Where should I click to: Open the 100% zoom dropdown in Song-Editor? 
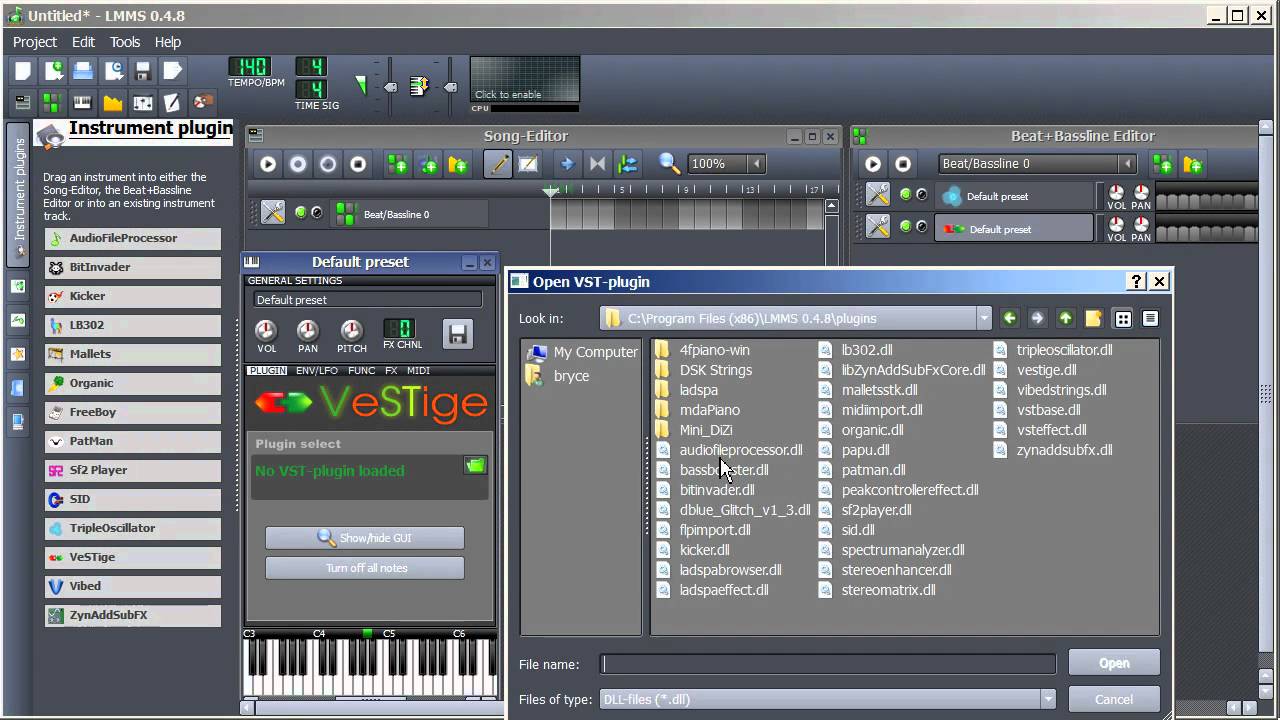coord(757,164)
